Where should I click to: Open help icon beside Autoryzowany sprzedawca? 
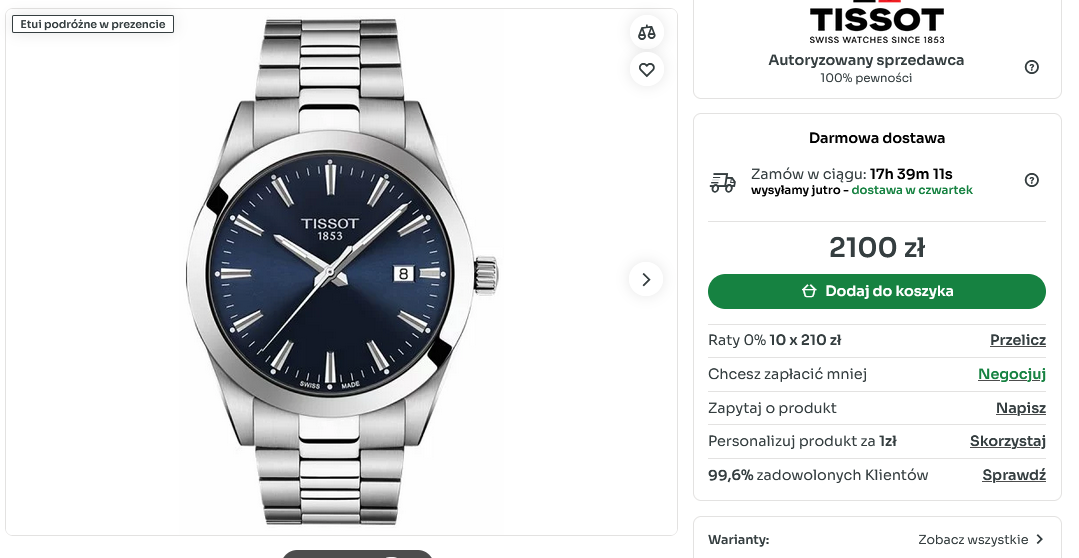(x=1032, y=67)
